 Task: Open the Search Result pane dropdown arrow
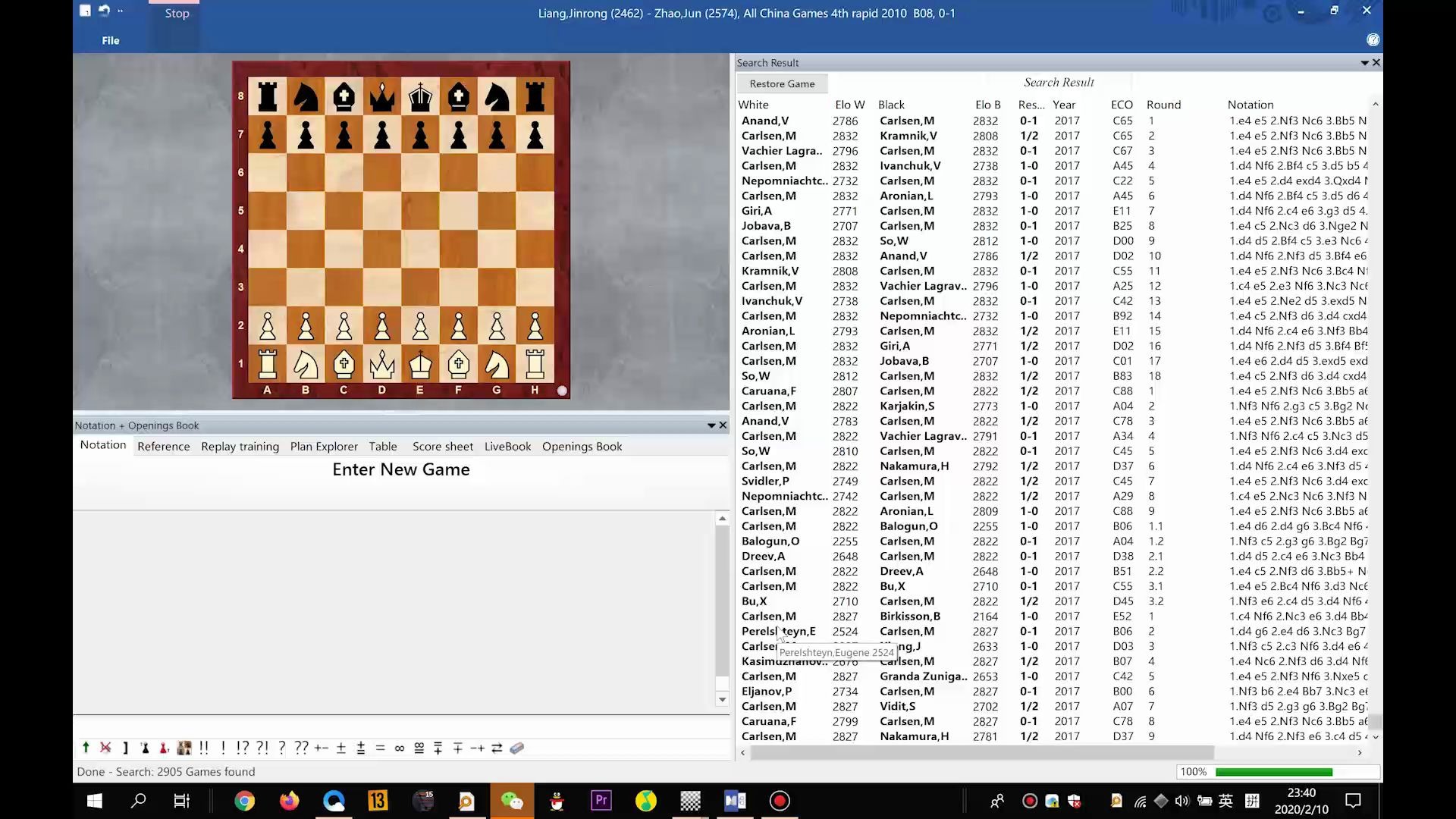coord(1364,63)
